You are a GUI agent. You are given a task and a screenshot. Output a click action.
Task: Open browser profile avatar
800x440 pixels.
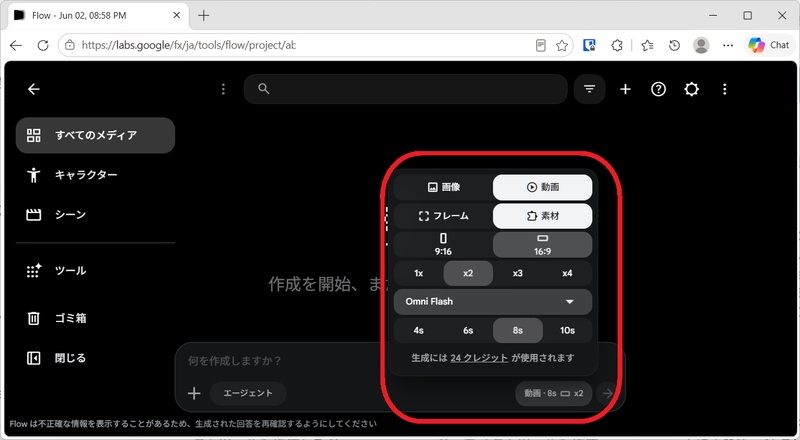coord(702,45)
